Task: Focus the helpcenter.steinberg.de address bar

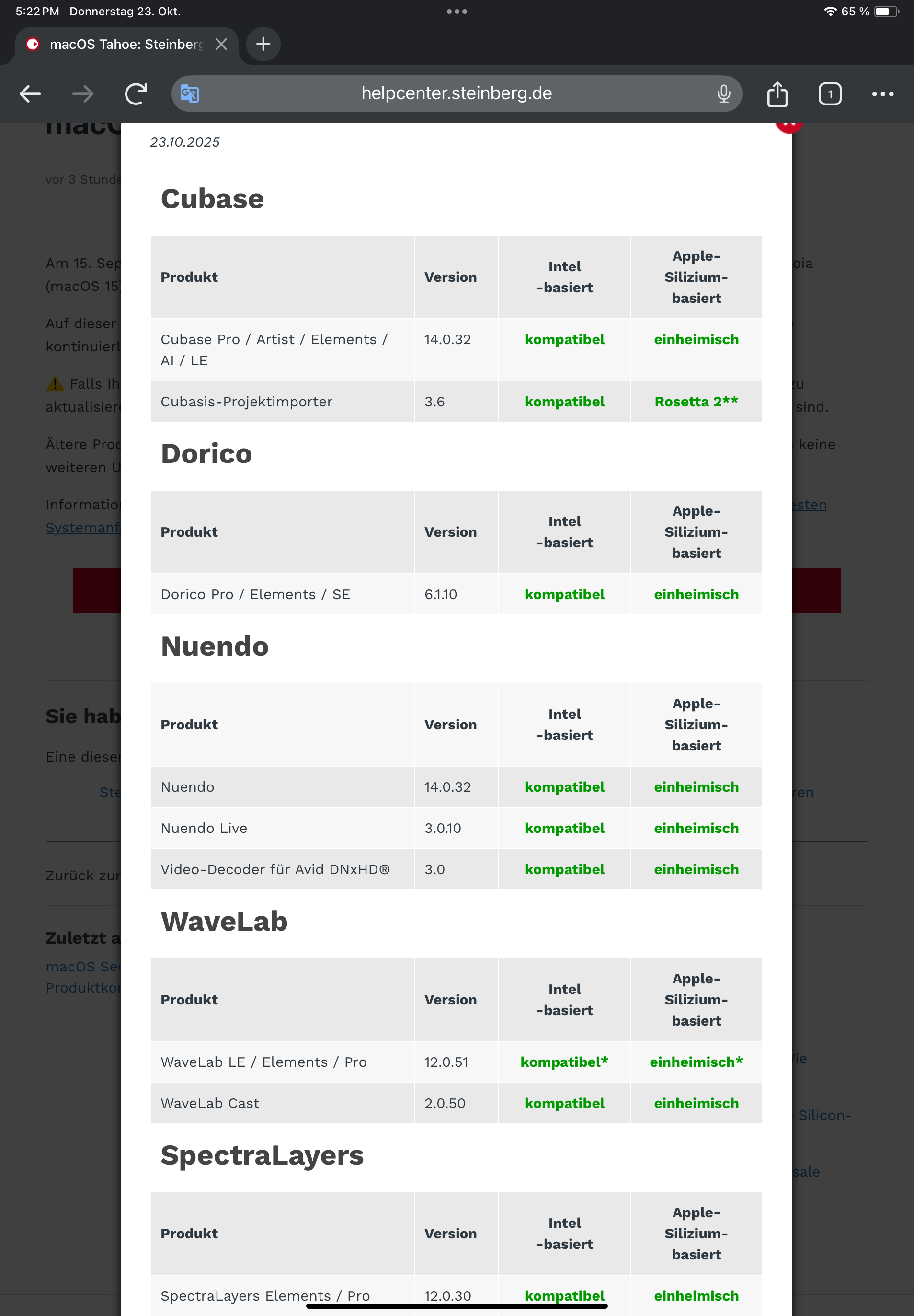Action: click(x=457, y=93)
